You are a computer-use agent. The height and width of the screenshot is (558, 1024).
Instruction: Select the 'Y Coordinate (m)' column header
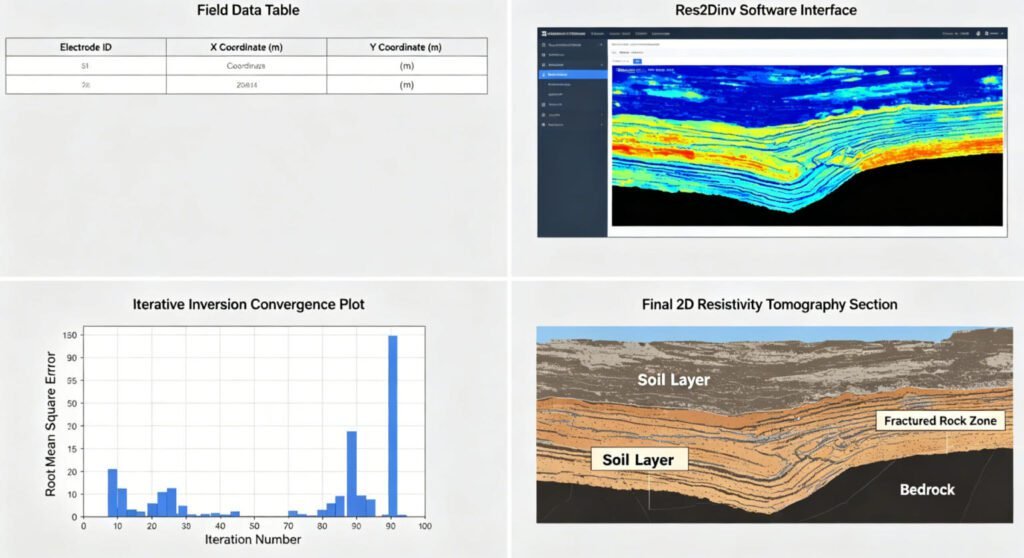[406, 47]
